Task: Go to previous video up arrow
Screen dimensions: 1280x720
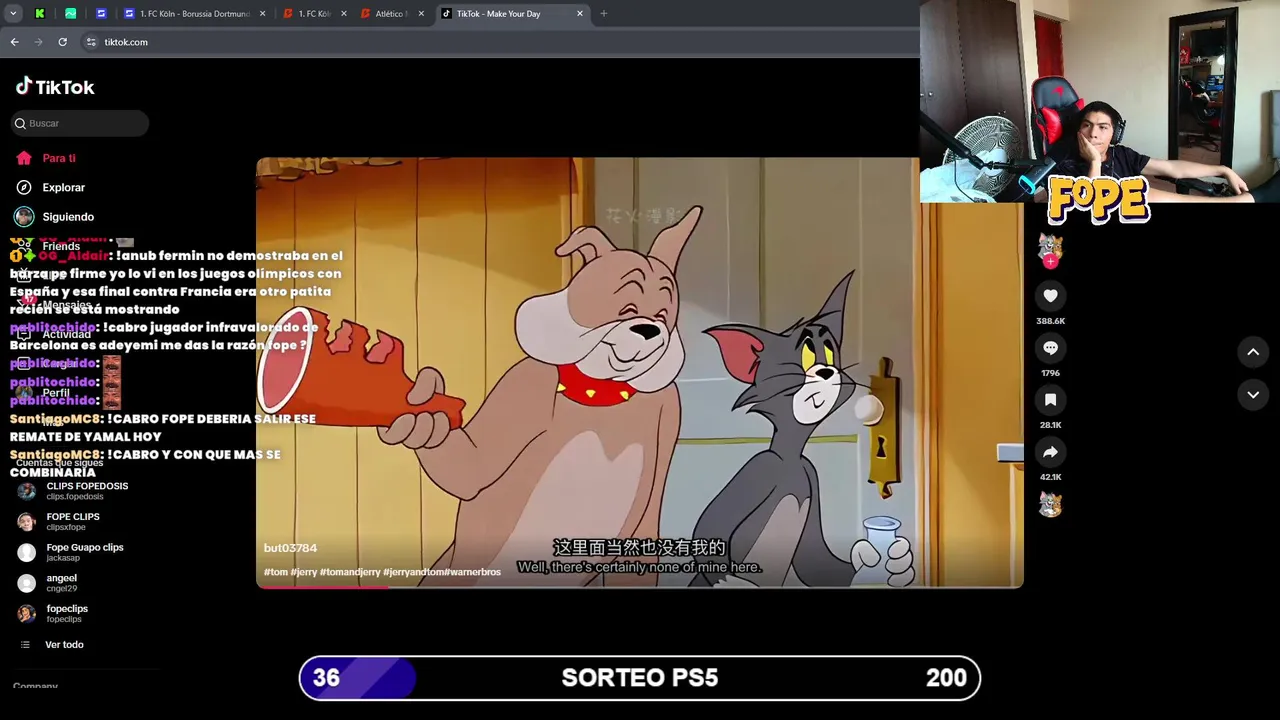Action: 1253,352
